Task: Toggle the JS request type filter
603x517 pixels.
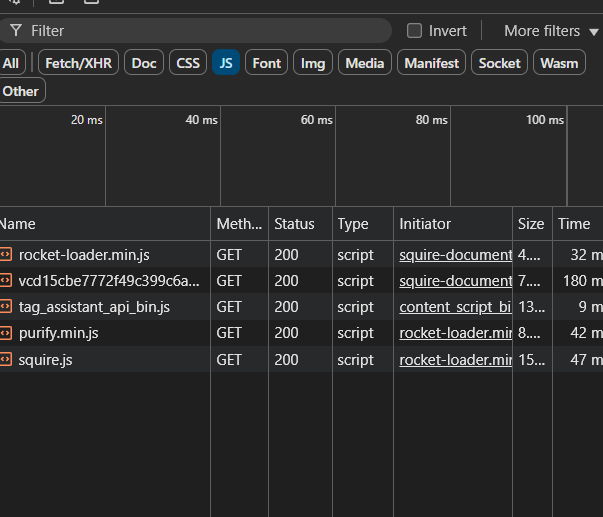Action: pos(226,63)
